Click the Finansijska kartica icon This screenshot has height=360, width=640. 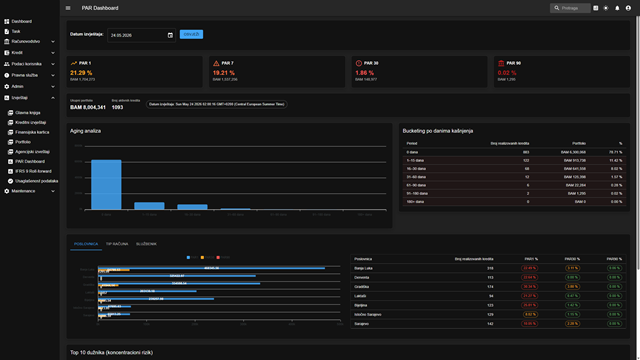pos(11,132)
